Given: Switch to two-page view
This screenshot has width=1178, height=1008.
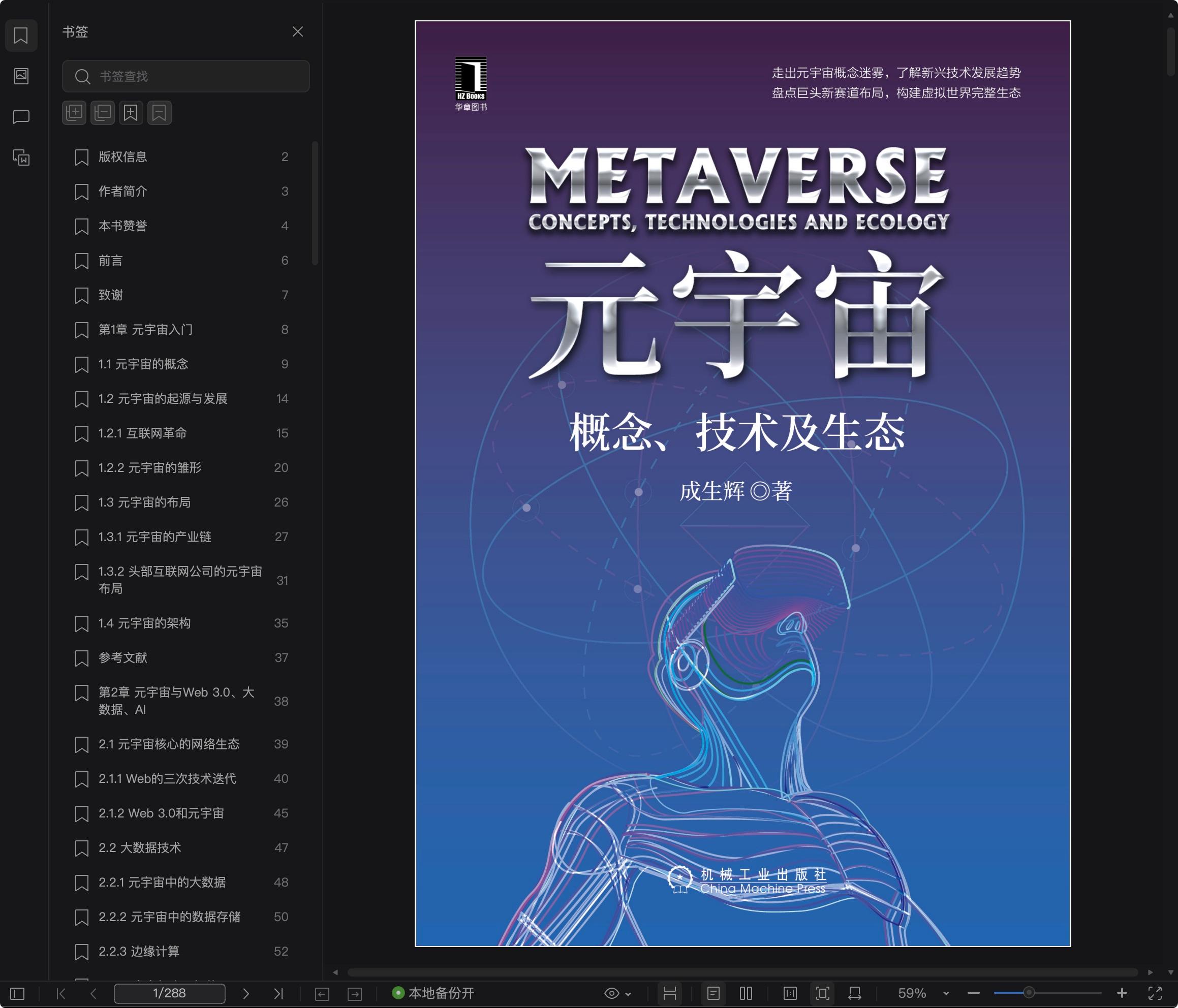Looking at the screenshot, I should 746,993.
